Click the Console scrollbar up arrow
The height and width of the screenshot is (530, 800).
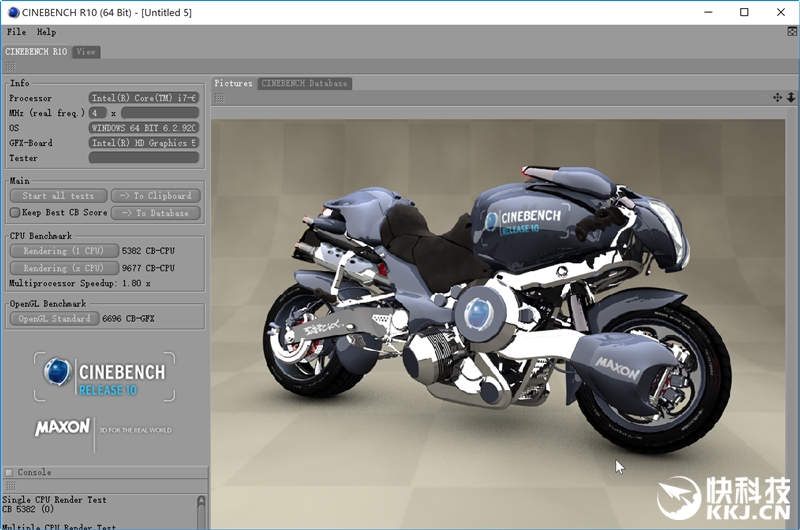pos(201,500)
